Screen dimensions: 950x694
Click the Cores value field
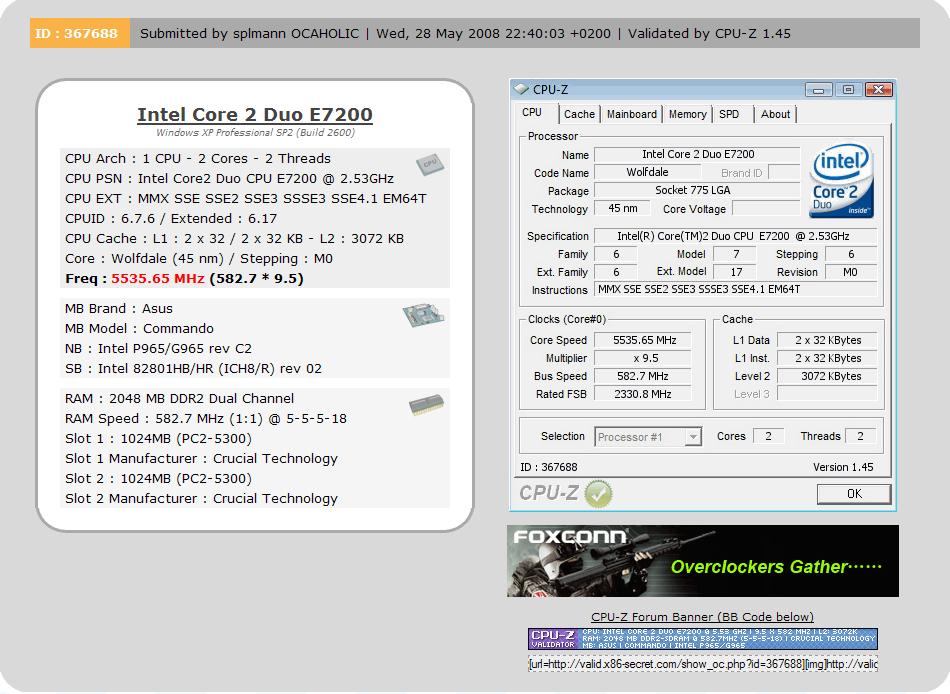pyautogui.click(x=768, y=436)
